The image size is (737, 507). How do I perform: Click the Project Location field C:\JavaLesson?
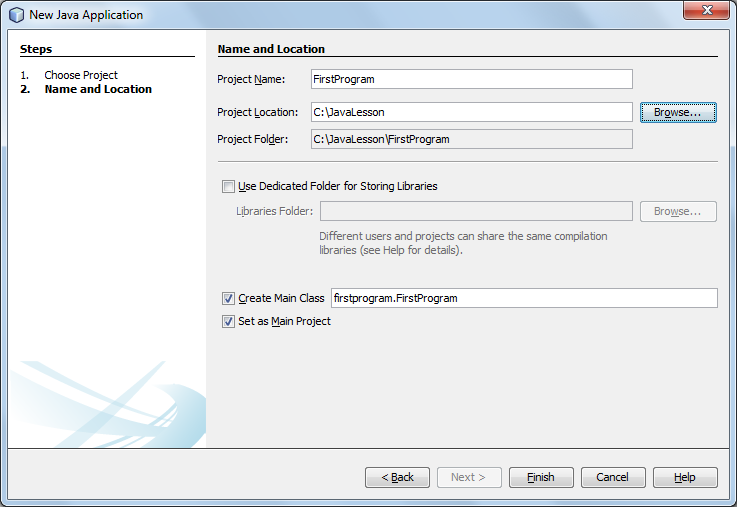pyautogui.click(x=472, y=112)
